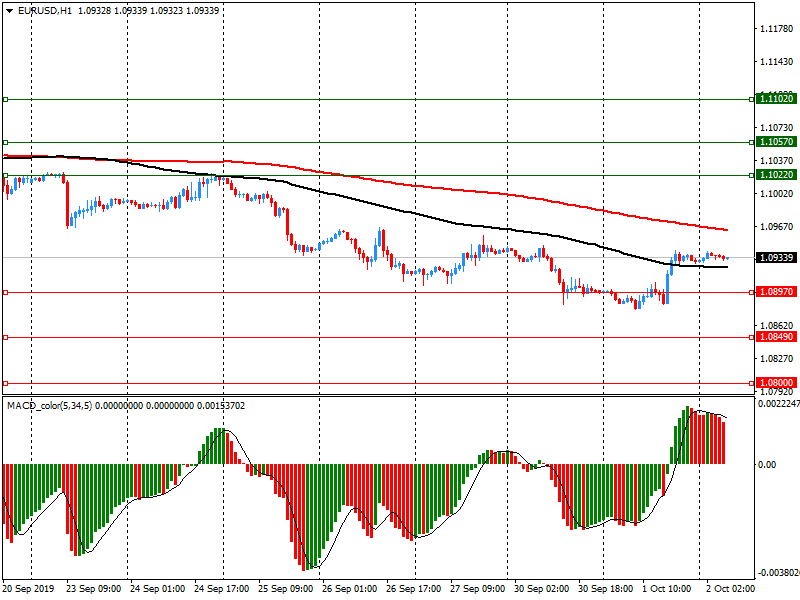Viewport: 800px width, 600px height.
Task: Click the 25 Sep 09:00 time label
Action: (x=285, y=589)
